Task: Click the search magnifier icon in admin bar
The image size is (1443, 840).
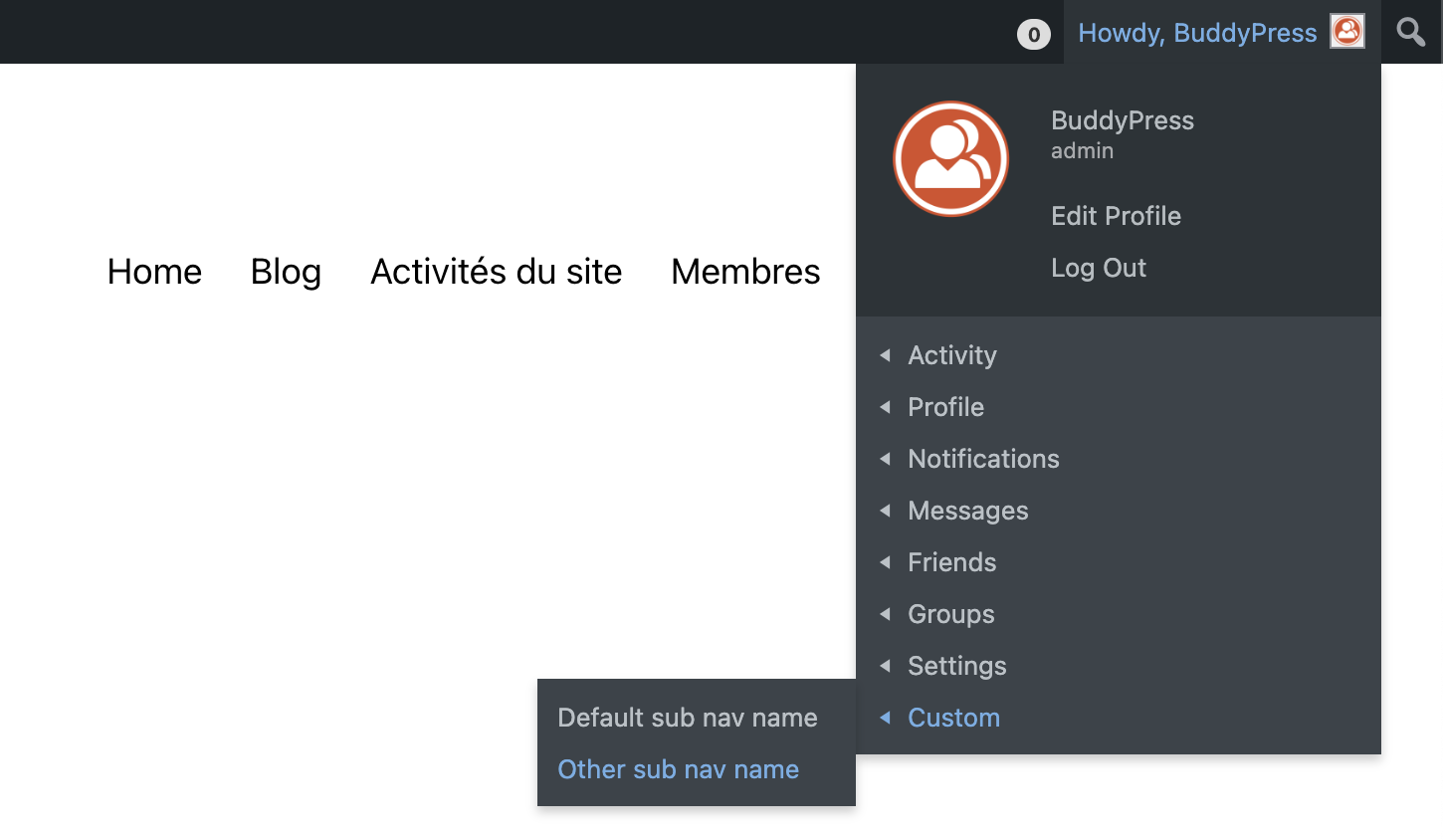Action: (x=1411, y=32)
